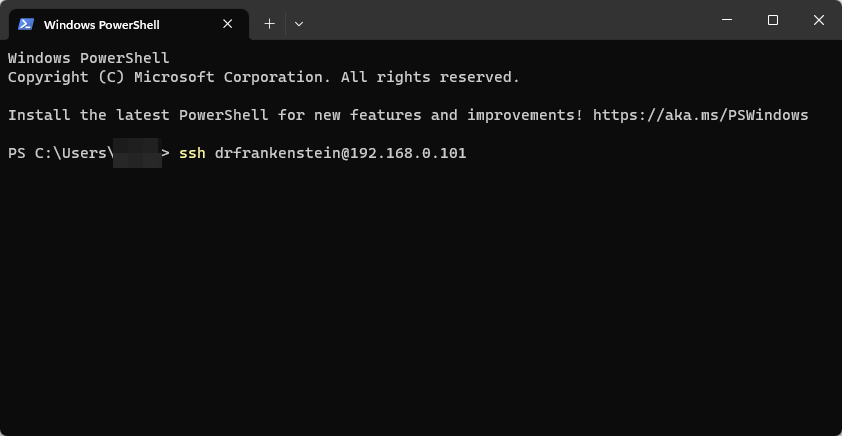The height and width of the screenshot is (436, 842).
Task: Open the https://aka.ms/PSWindows link
Action: [x=701, y=115]
